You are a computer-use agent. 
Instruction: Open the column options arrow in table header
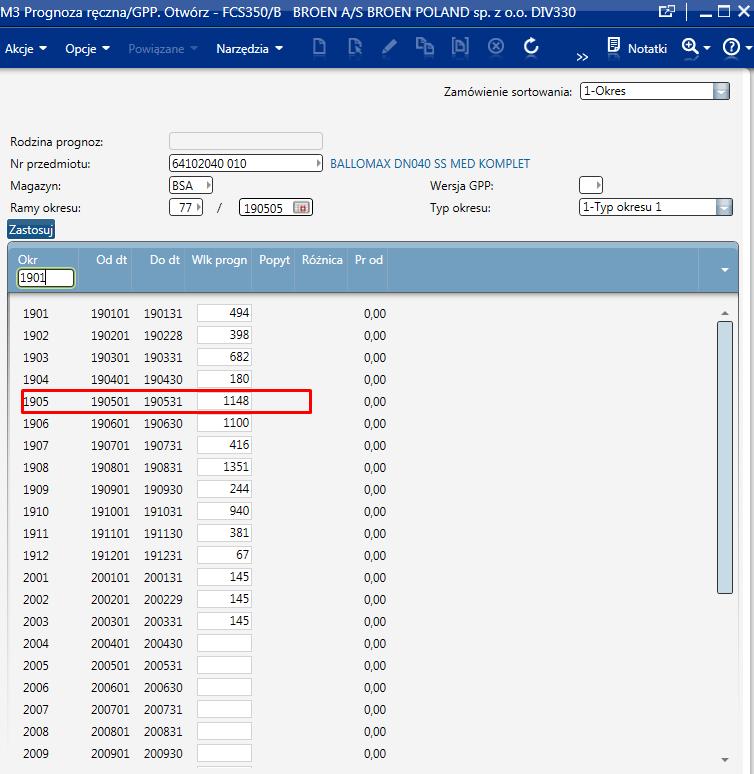tap(725, 270)
